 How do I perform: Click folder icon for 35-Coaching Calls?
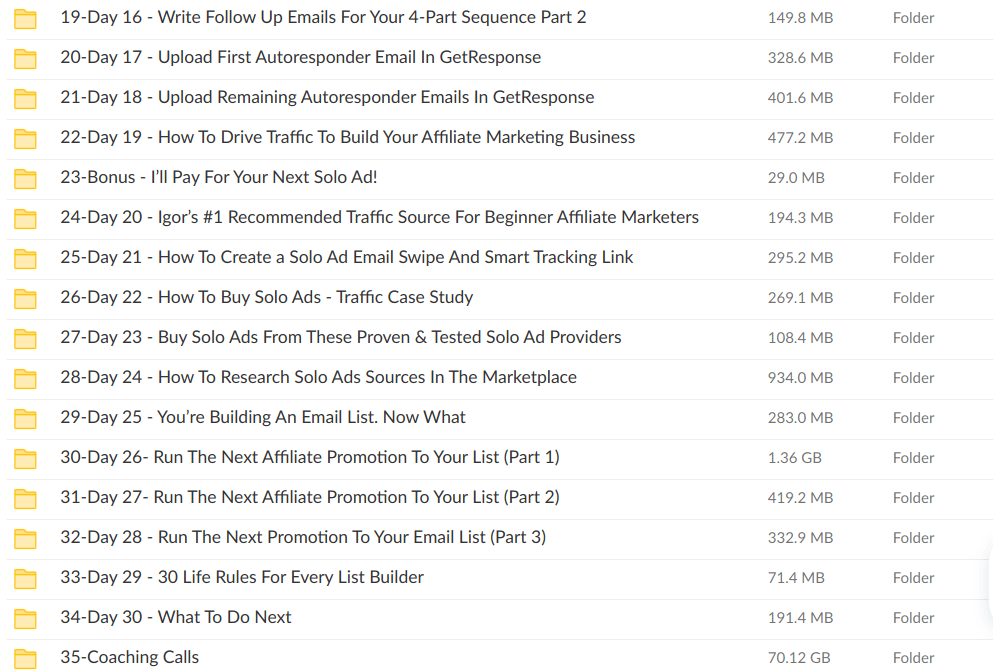pyautogui.click(x=25, y=658)
